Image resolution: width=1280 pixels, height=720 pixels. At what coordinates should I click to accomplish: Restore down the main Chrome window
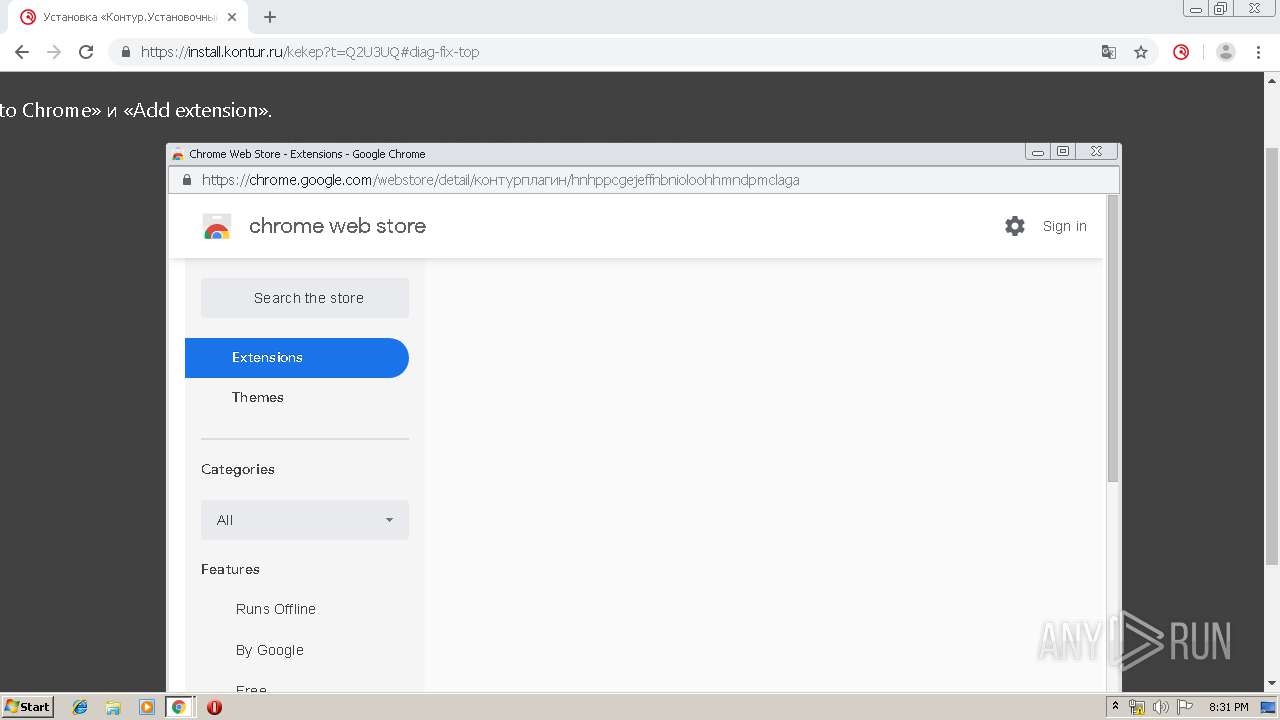tap(1221, 8)
